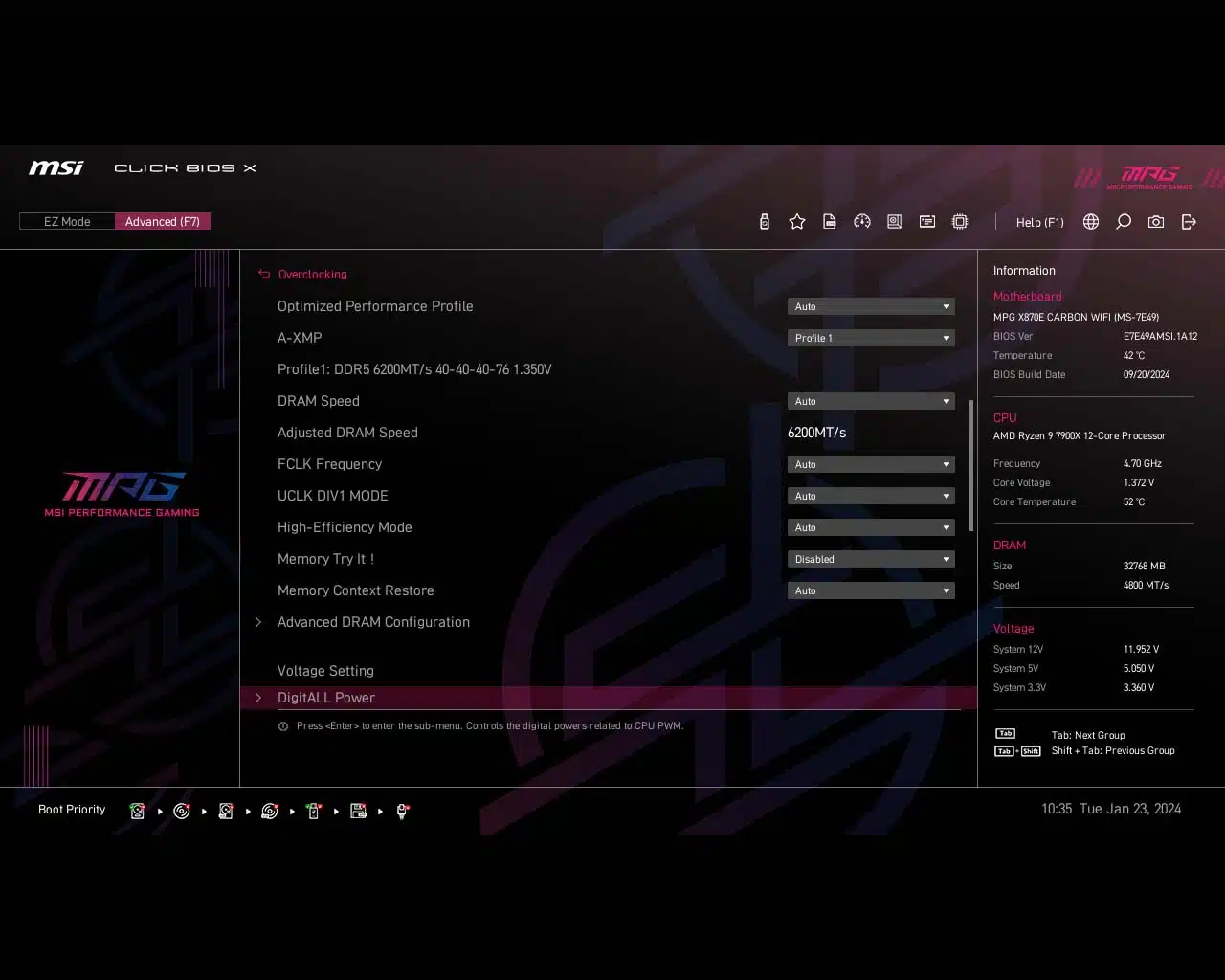Screen dimensions: 1225x980
Task: Click MPG X870E CARBON WIFI model name
Action: pos(1076,317)
